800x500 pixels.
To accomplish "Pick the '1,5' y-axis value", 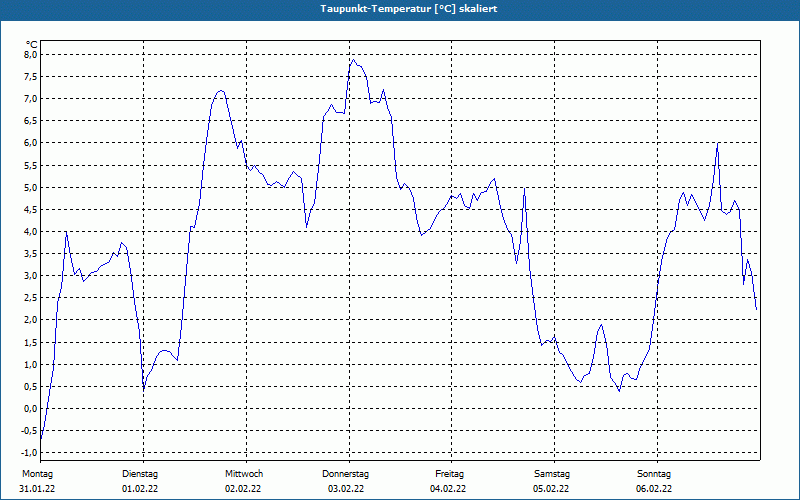I will pos(31,342).
